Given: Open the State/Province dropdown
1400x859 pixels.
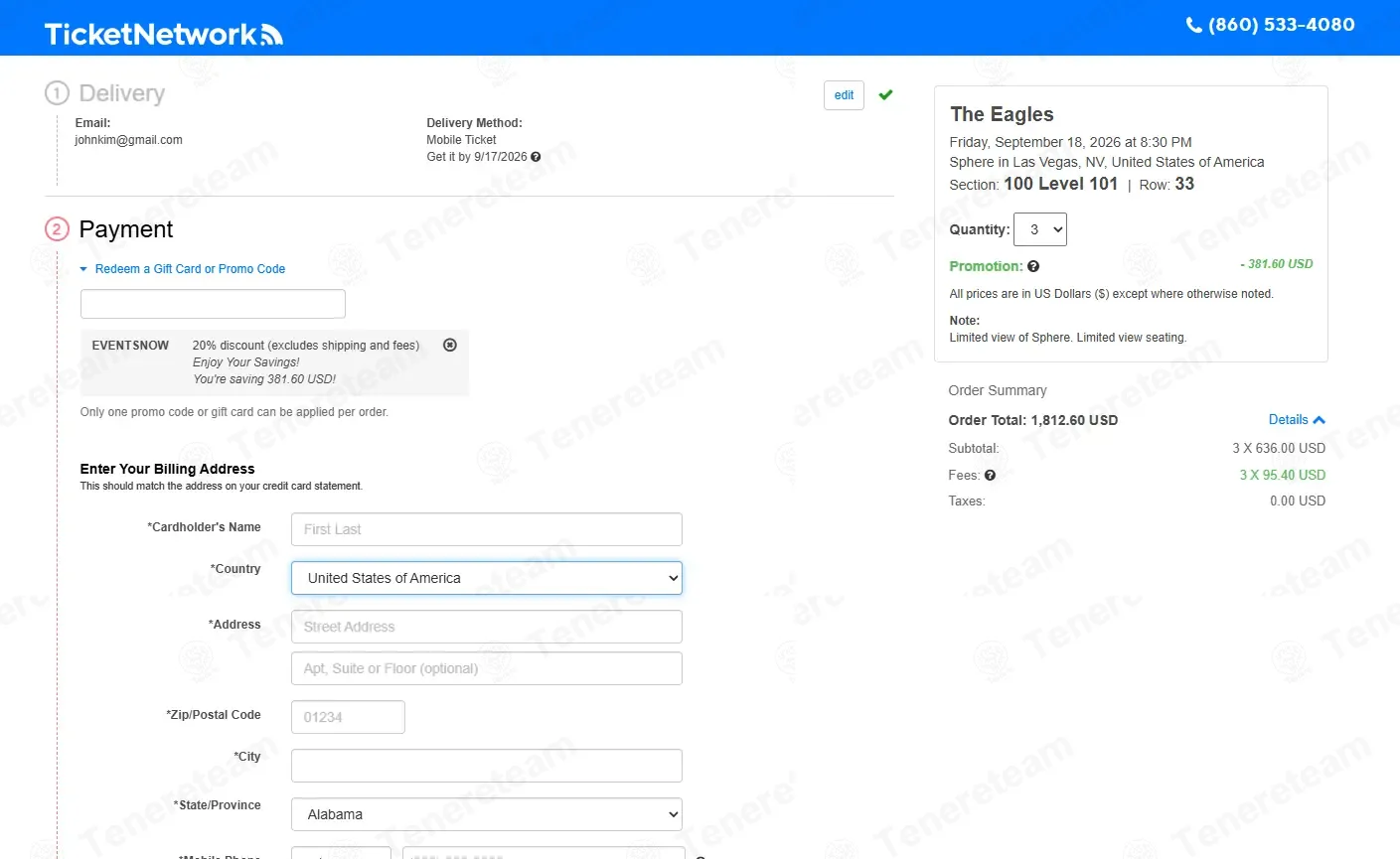Looking at the screenshot, I should coord(487,814).
